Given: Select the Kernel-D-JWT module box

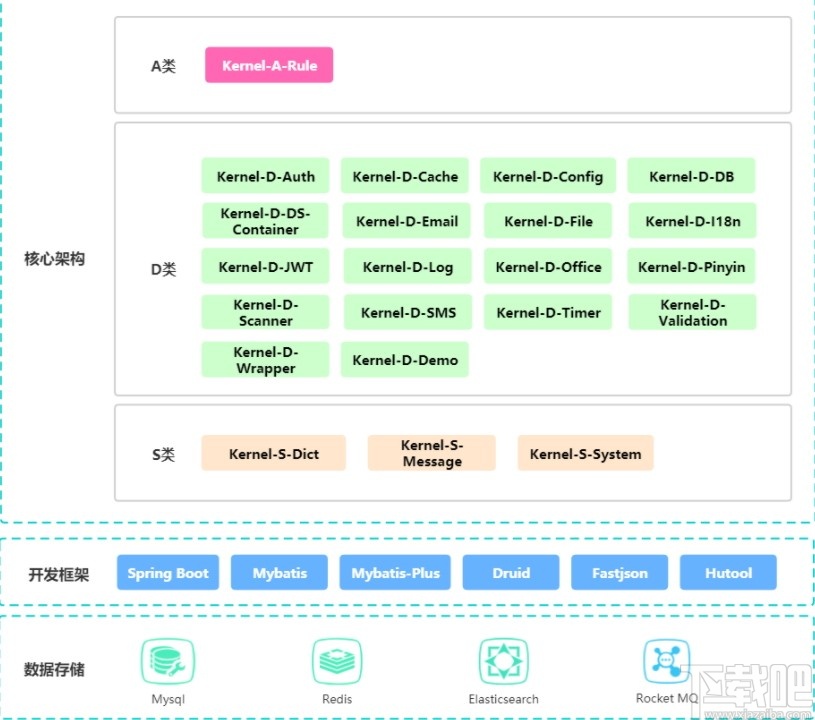Looking at the screenshot, I should point(265,266).
